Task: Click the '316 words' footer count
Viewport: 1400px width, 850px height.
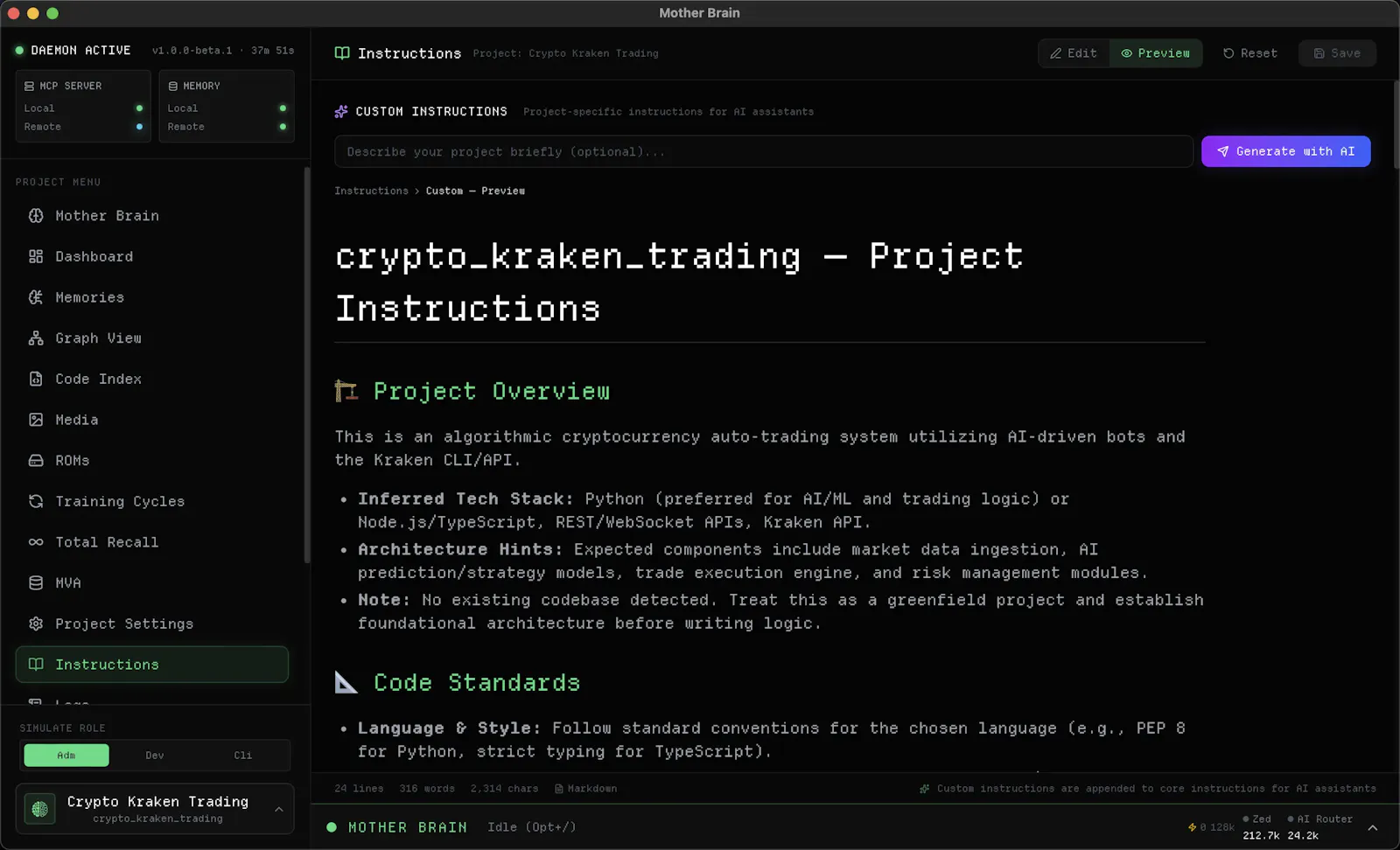Action: pyautogui.click(x=427, y=789)
